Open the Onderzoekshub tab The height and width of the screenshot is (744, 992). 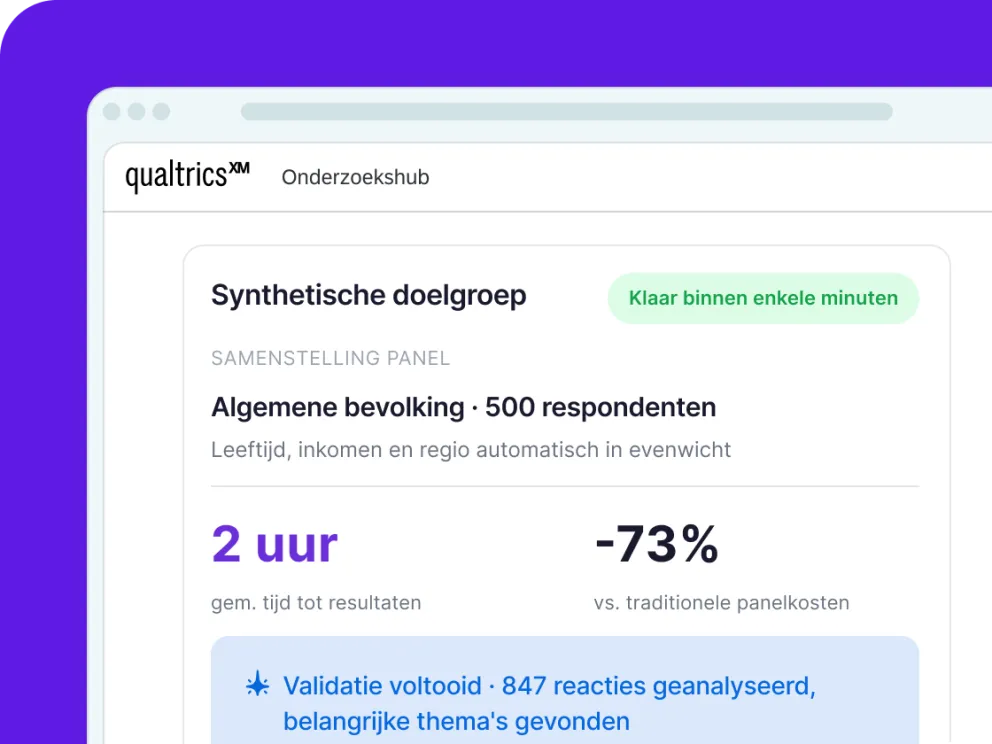point(355,177)
